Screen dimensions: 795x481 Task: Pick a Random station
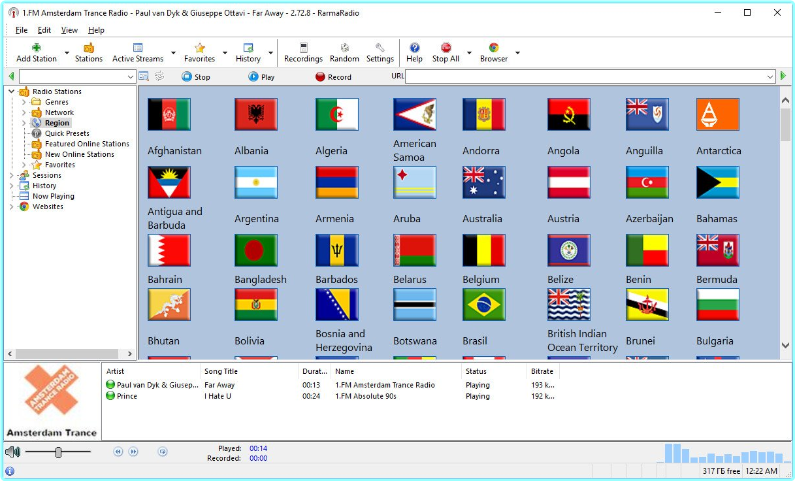coord(344,53)
